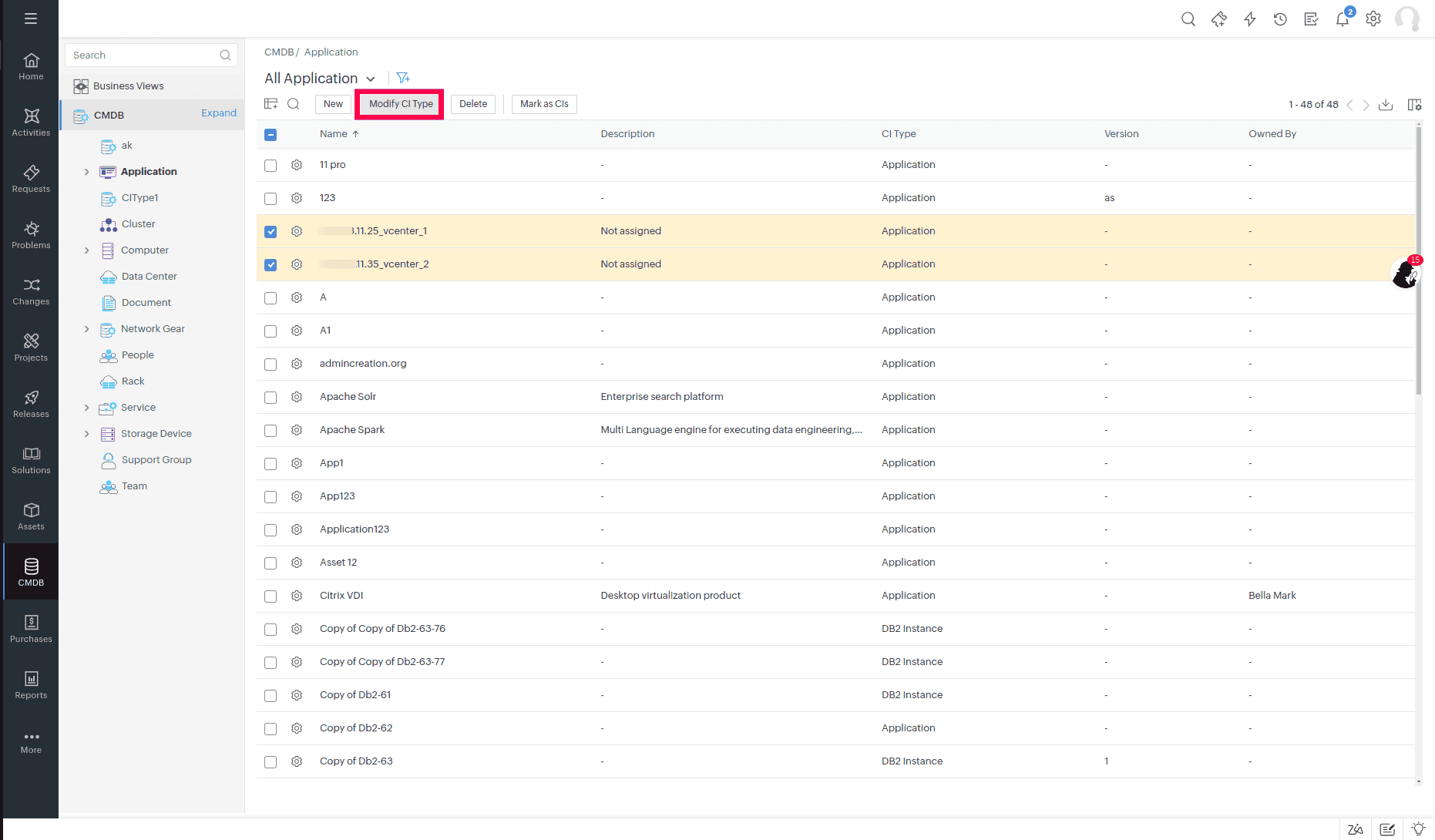
Task: Uncheck the 11.25_vcenter_1 row checkbox
Action: [271, 231]
